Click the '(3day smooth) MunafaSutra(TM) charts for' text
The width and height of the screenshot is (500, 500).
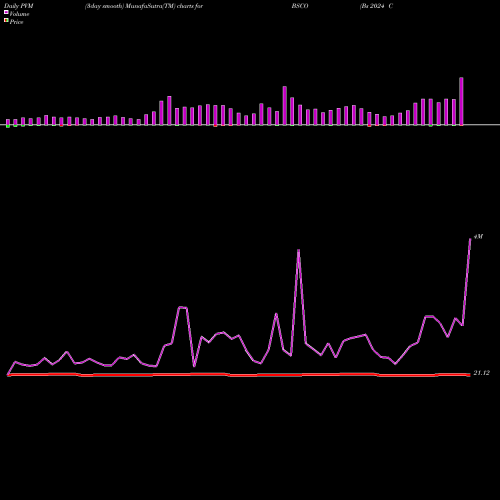pos(144,6)
